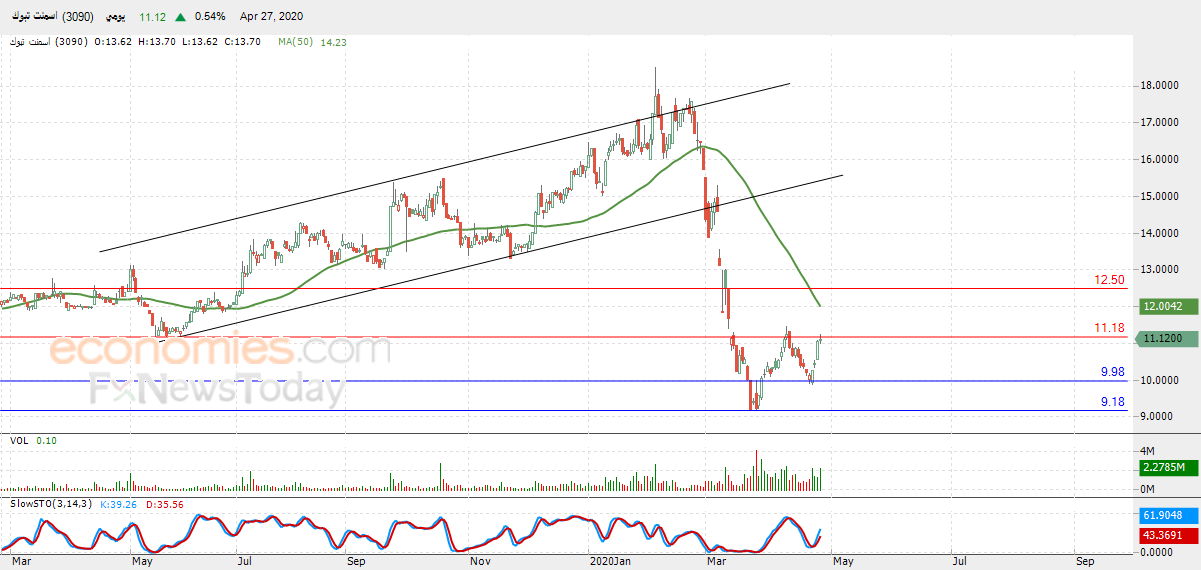
Task: Select the red 11.18 level label
Action: (x=1110, y=328)
